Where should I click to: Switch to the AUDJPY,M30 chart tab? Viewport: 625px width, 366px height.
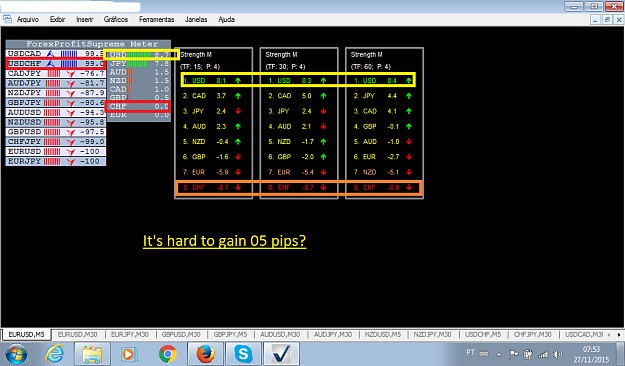(x=333, y=335)
